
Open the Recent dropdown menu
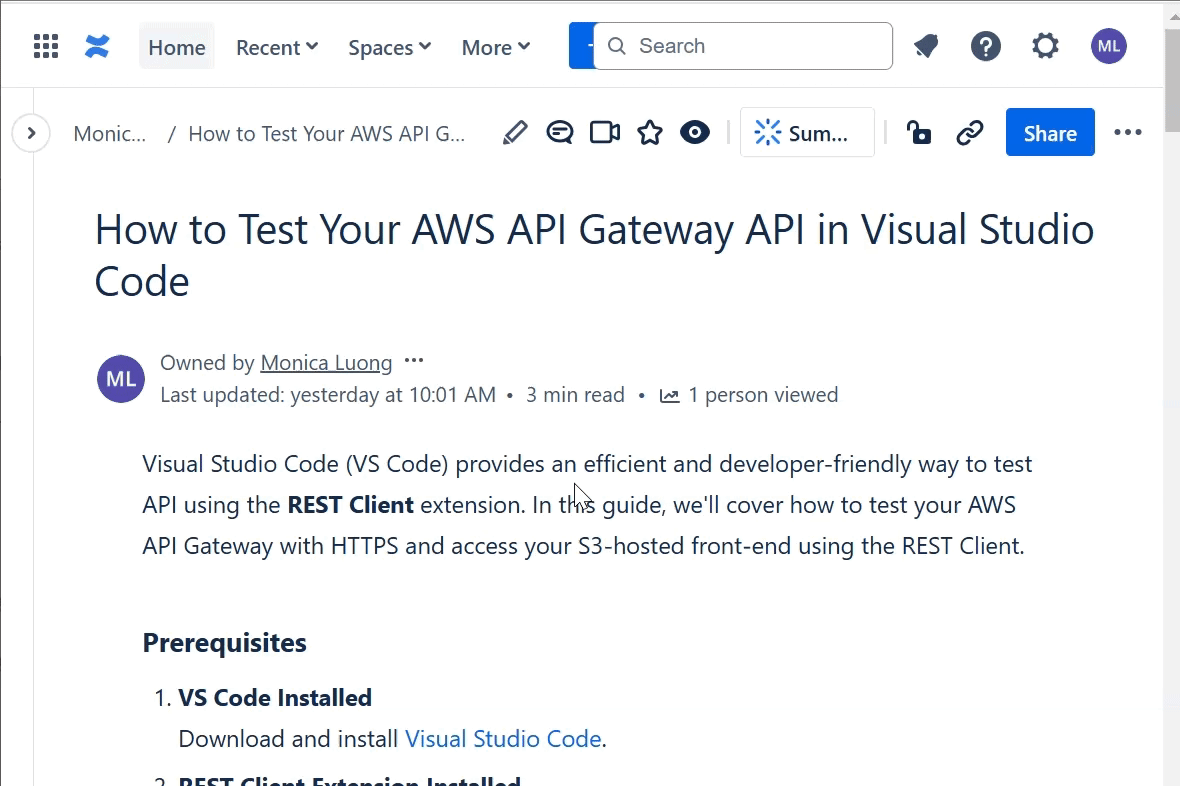click(x=277, y=47)
